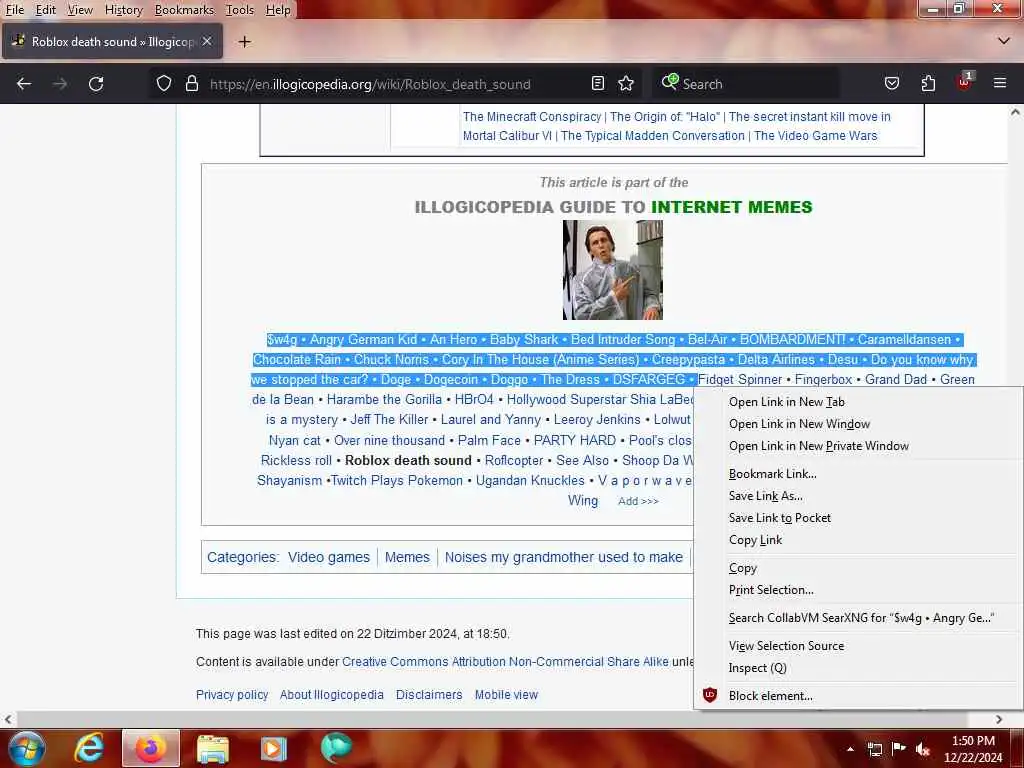
Task: Show hidden tray icons arrow
Action: 850,749
